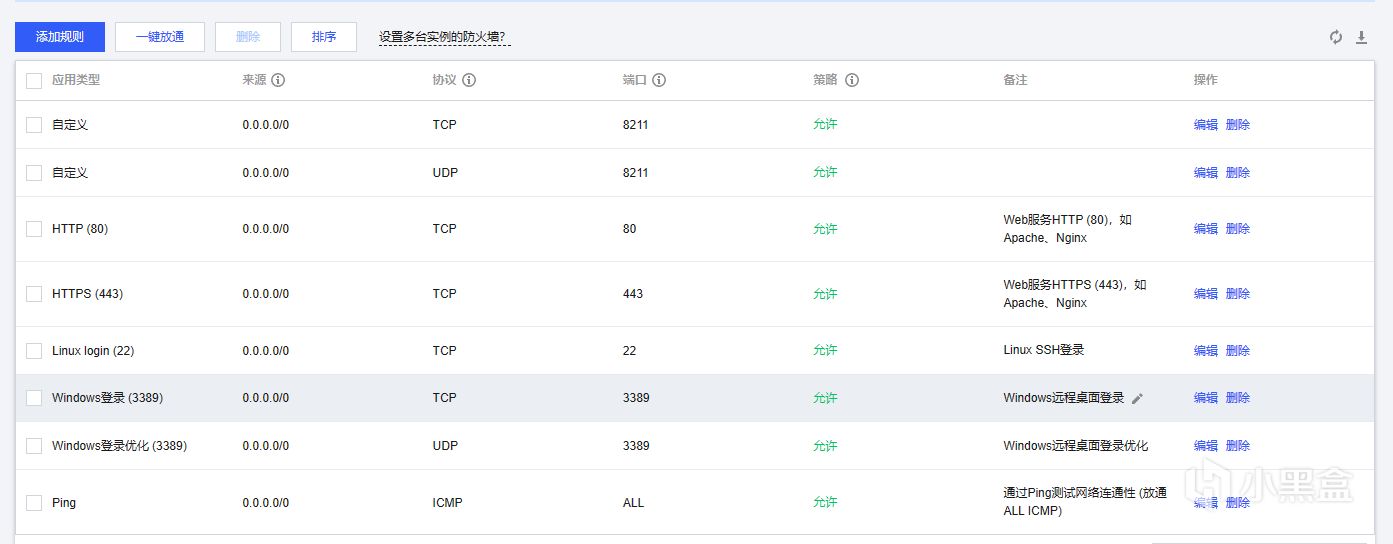Click the download icon above the table
This screenshot has height=544, width=1393.
click(1361, 37)
